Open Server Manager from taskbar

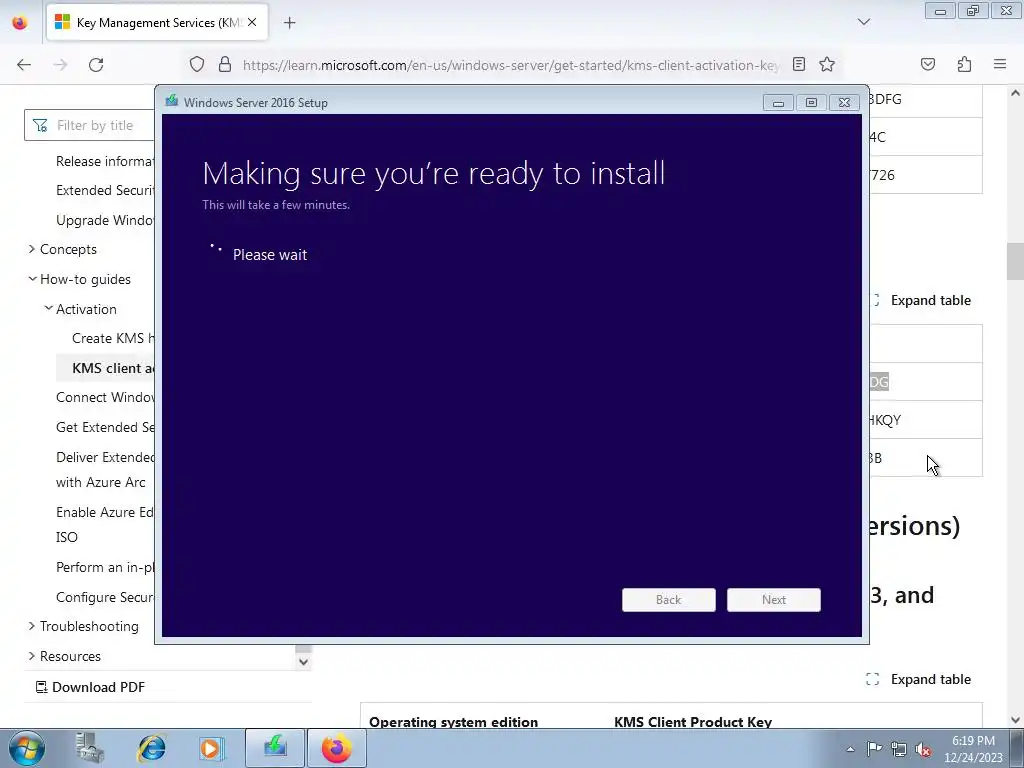coord(90,748)
